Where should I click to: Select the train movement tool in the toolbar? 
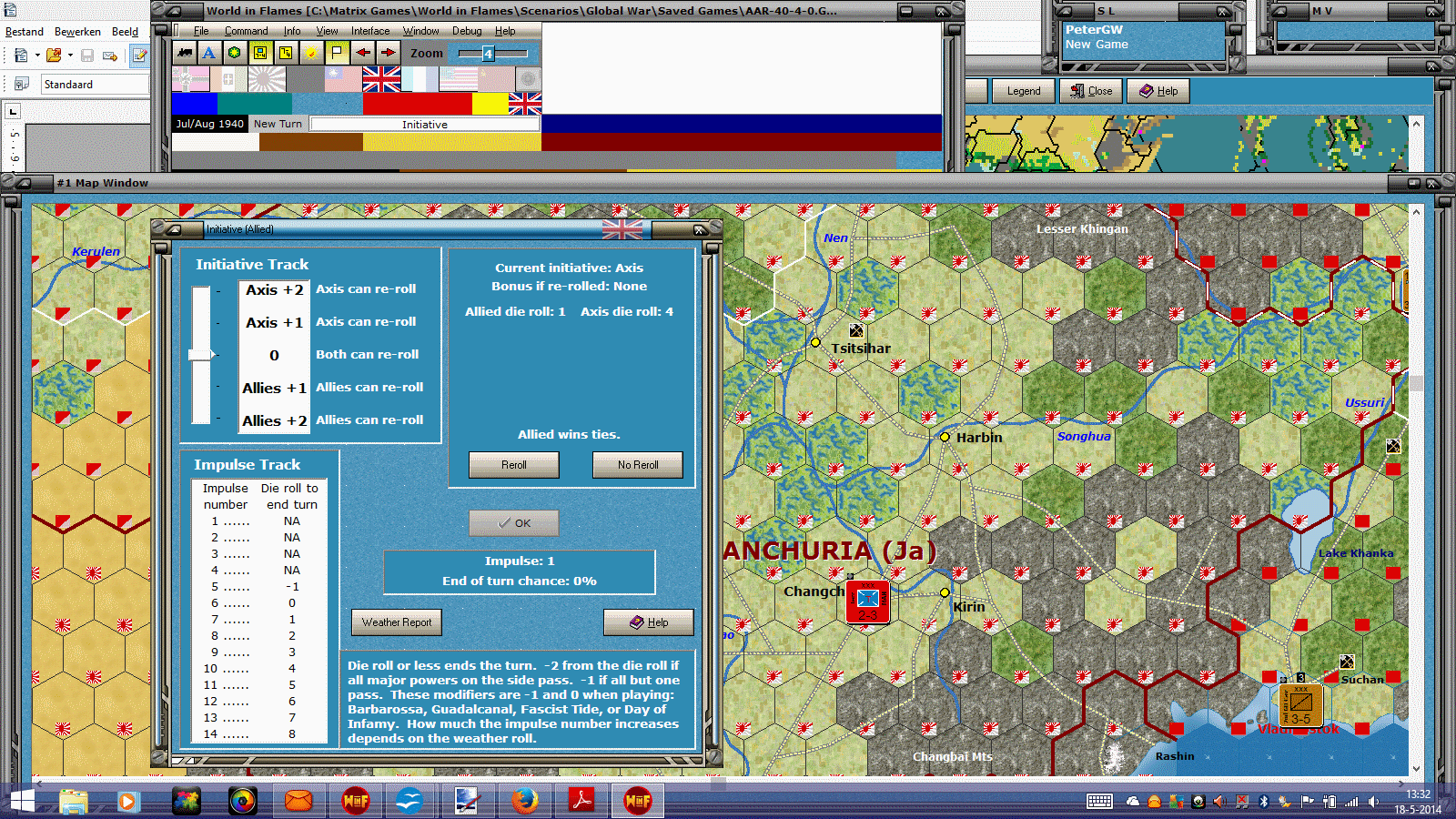(x=185, y=52)
